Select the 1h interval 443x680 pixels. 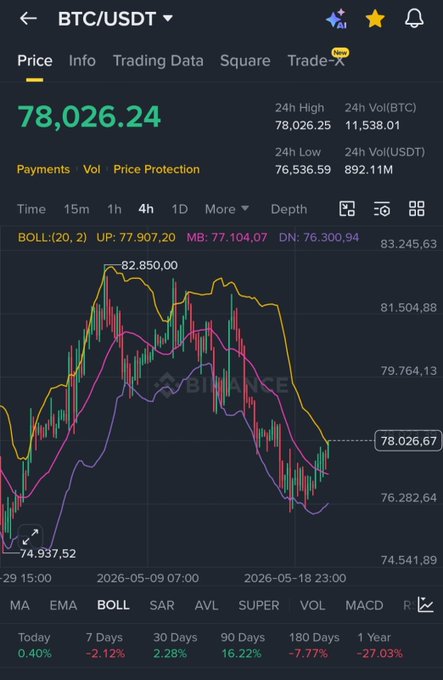(114, 209)
